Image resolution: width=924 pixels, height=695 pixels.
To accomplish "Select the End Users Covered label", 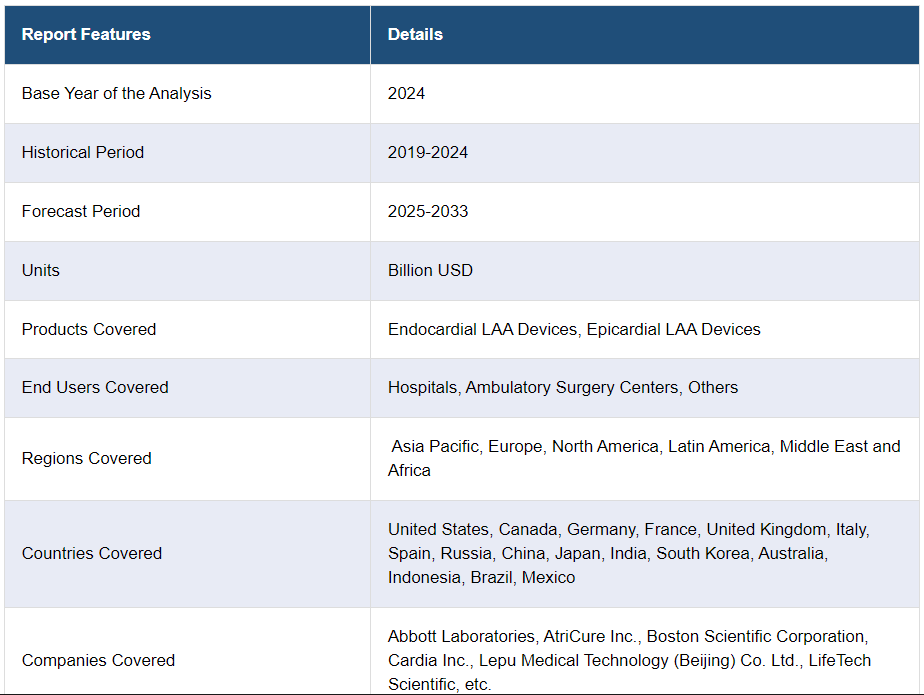I will pos(95,387).
